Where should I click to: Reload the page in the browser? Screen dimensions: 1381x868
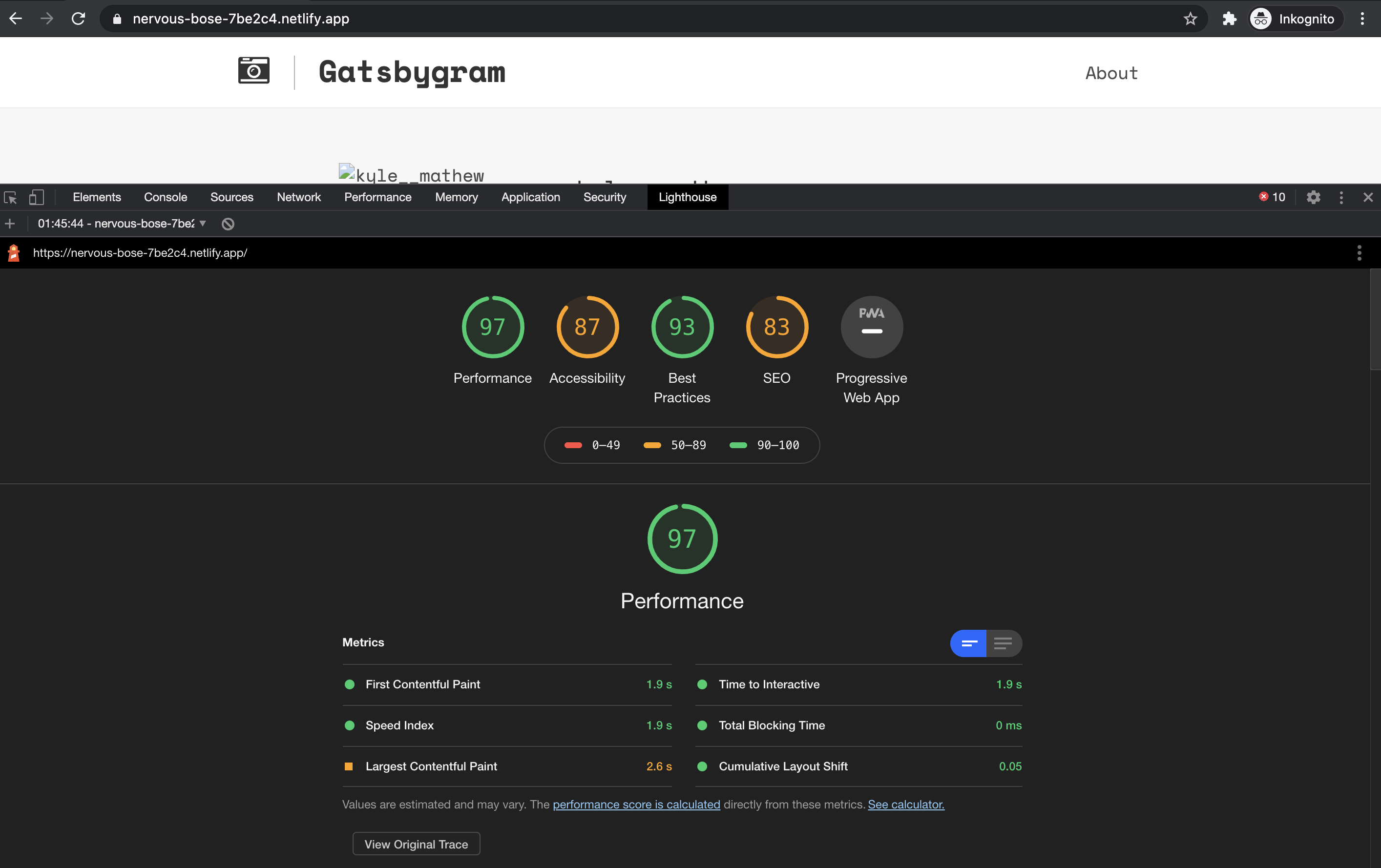click(79, 19)
